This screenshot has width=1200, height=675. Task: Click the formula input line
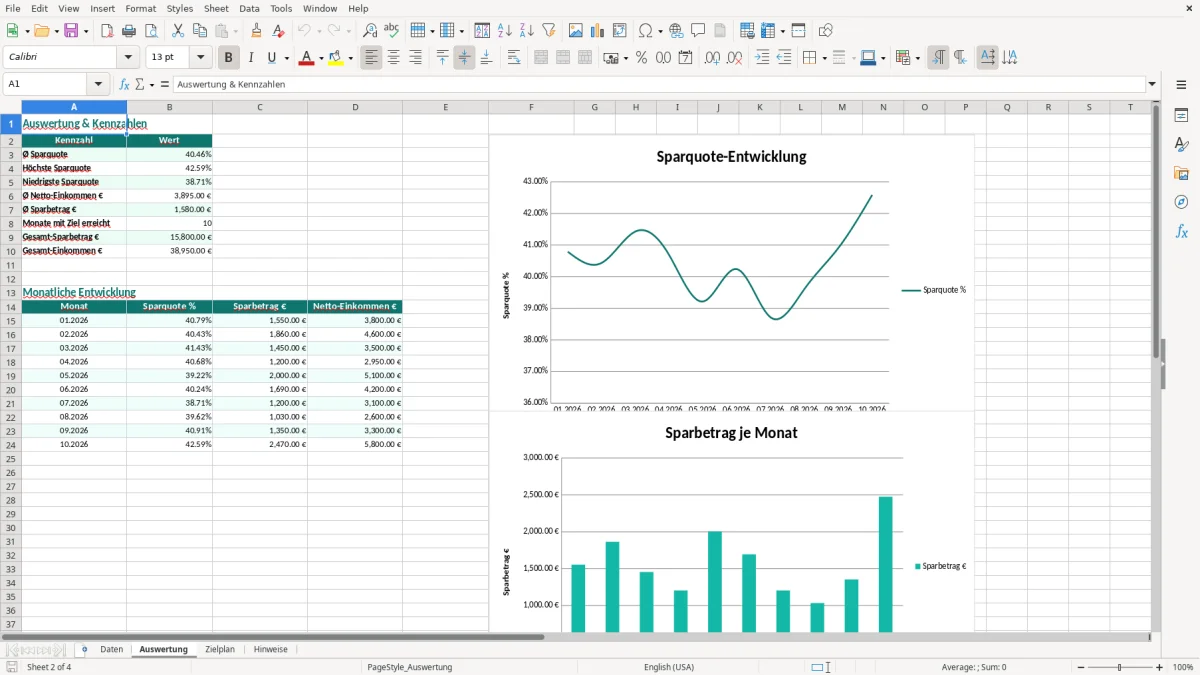point(659,85)
